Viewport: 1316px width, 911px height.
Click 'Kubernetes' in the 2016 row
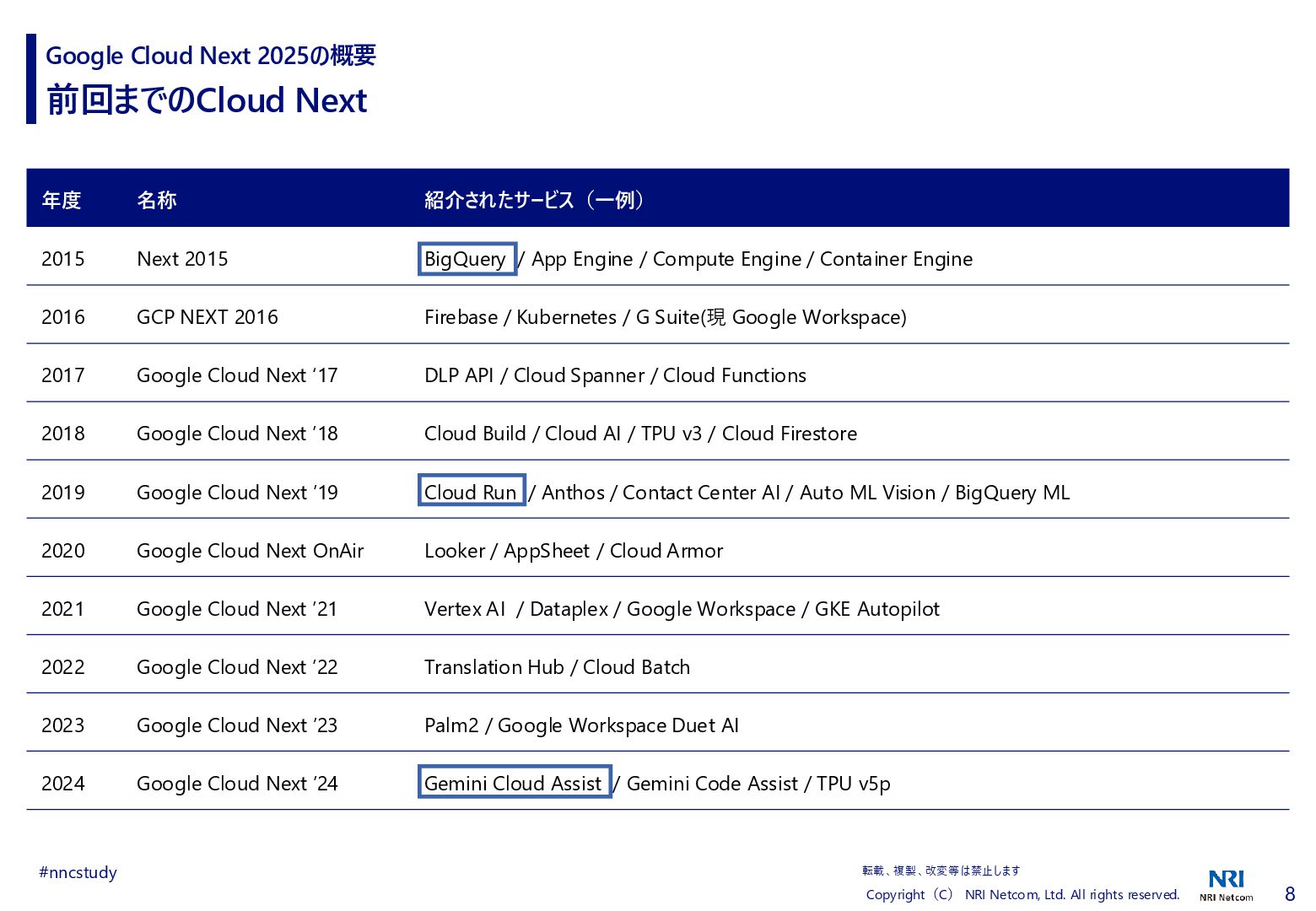[x=567, y=317]
